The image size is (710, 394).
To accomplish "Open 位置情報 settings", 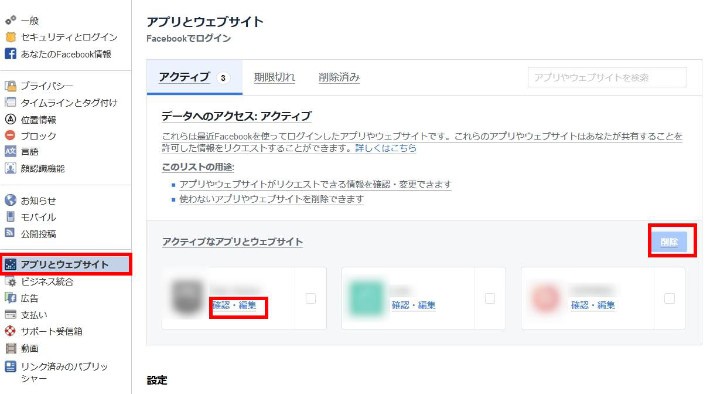I will [x=38, y=120].
